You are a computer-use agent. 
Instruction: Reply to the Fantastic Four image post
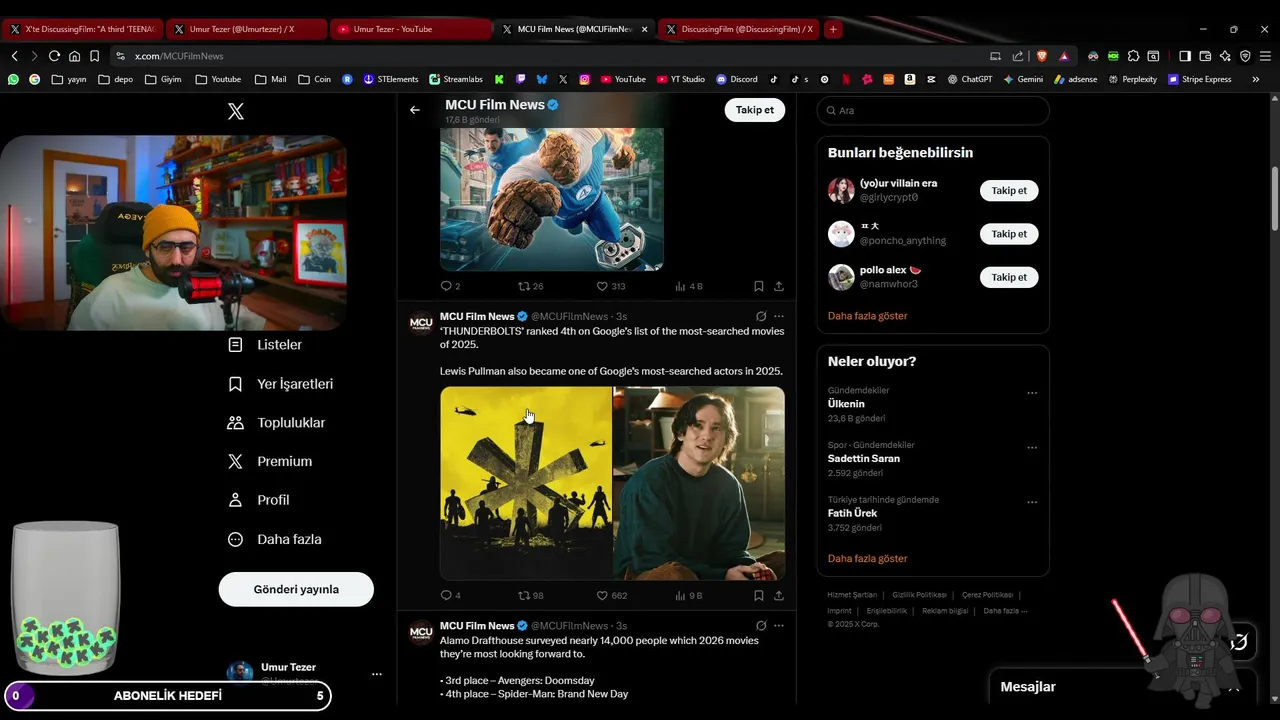pyautogui.click(x=450, y=286)
